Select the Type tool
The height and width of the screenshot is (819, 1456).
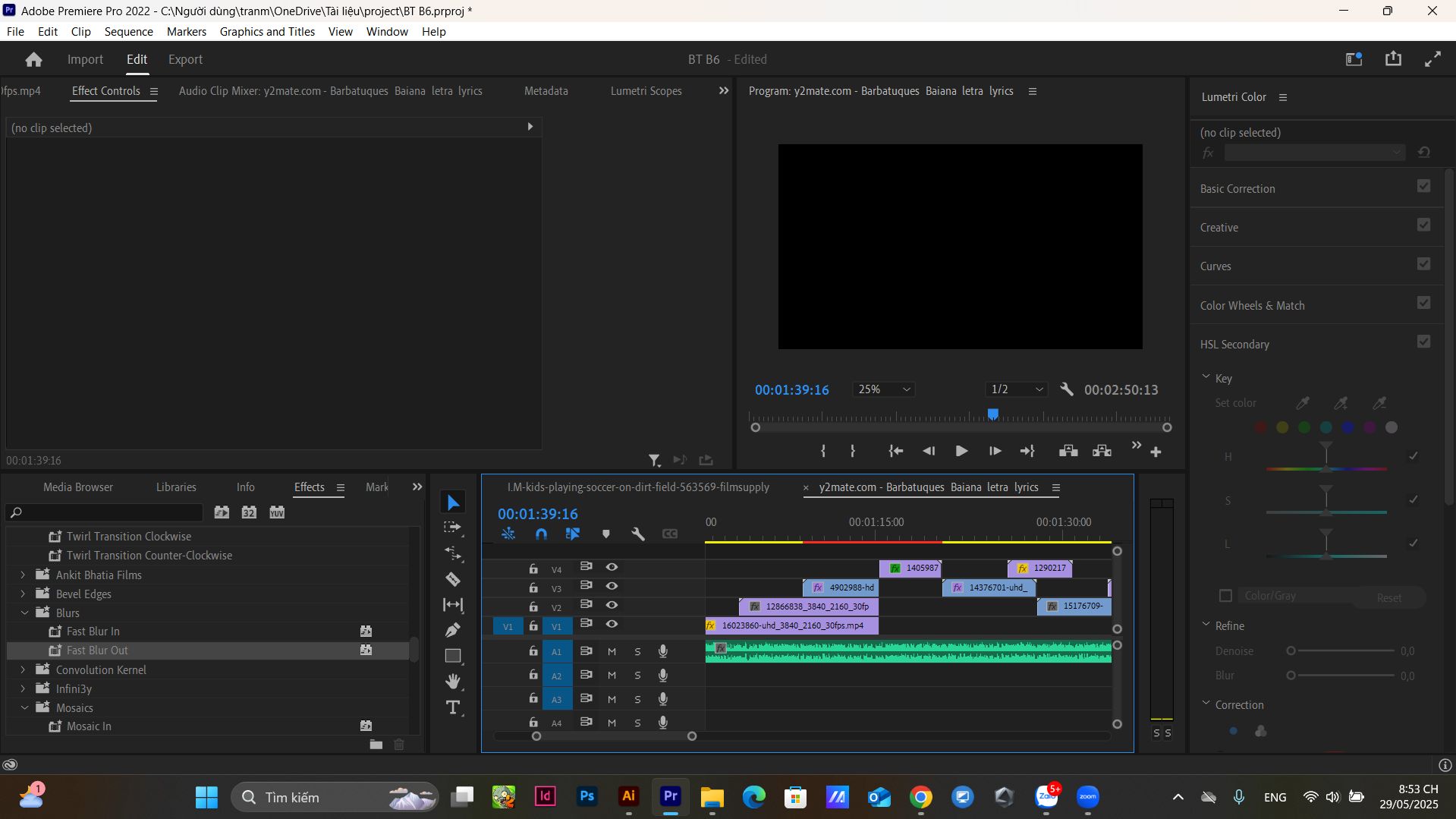pyautogui.click(x=453, y=707)
